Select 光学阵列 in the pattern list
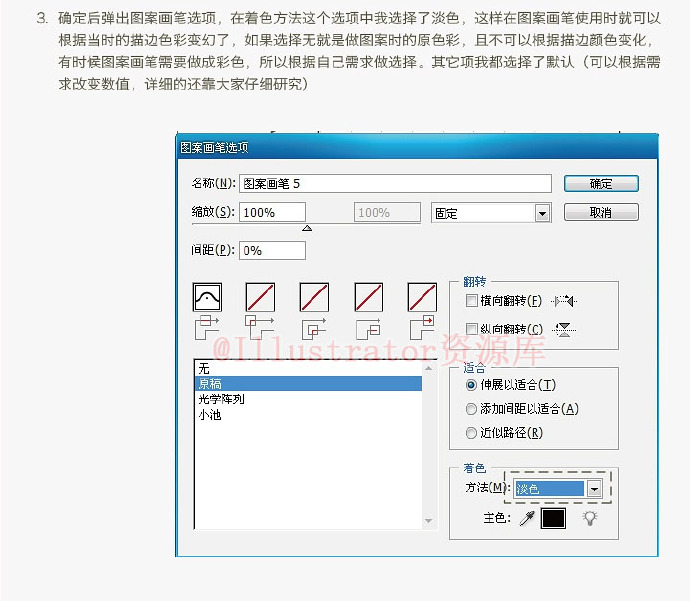690x601 pixels. [x=308, y=399]
